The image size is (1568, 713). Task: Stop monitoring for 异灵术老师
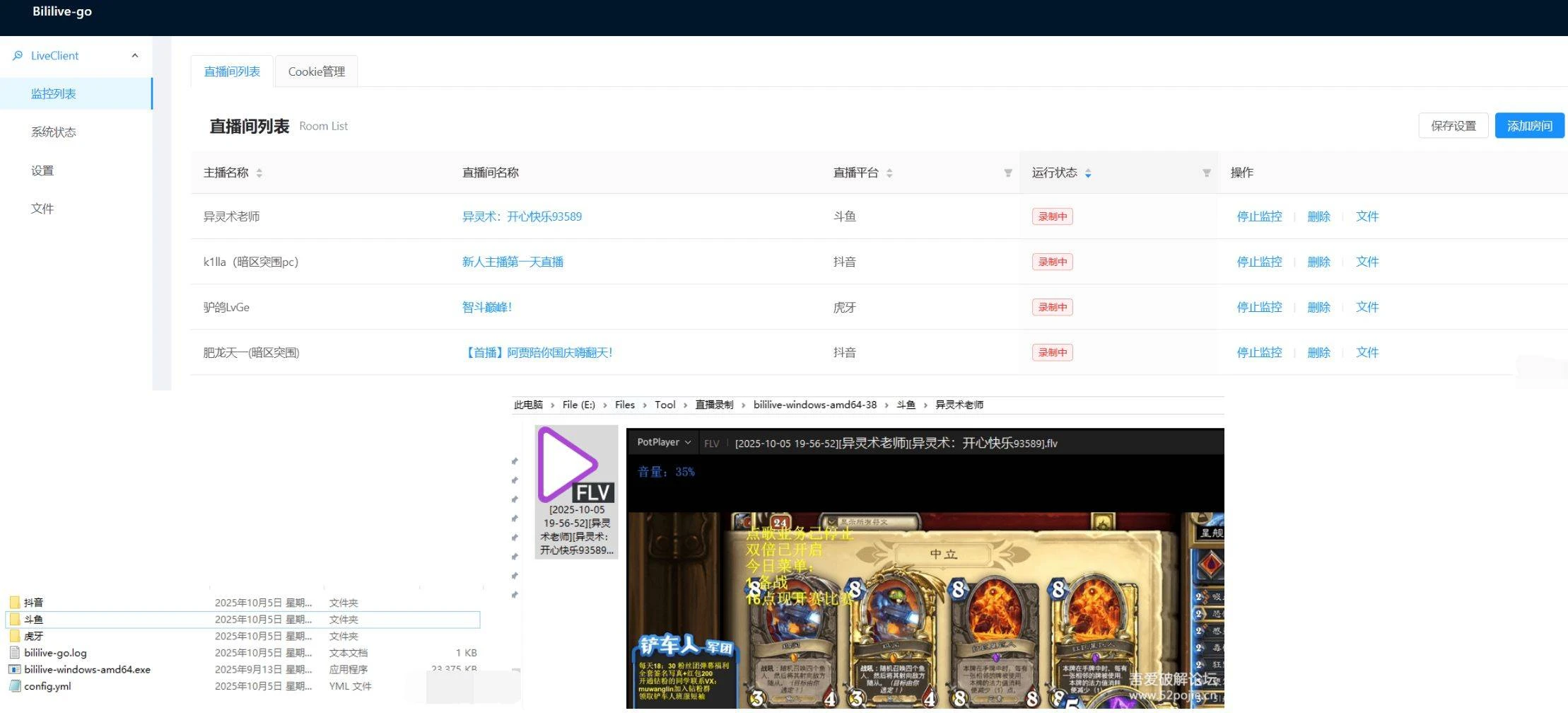point(1259,216)
